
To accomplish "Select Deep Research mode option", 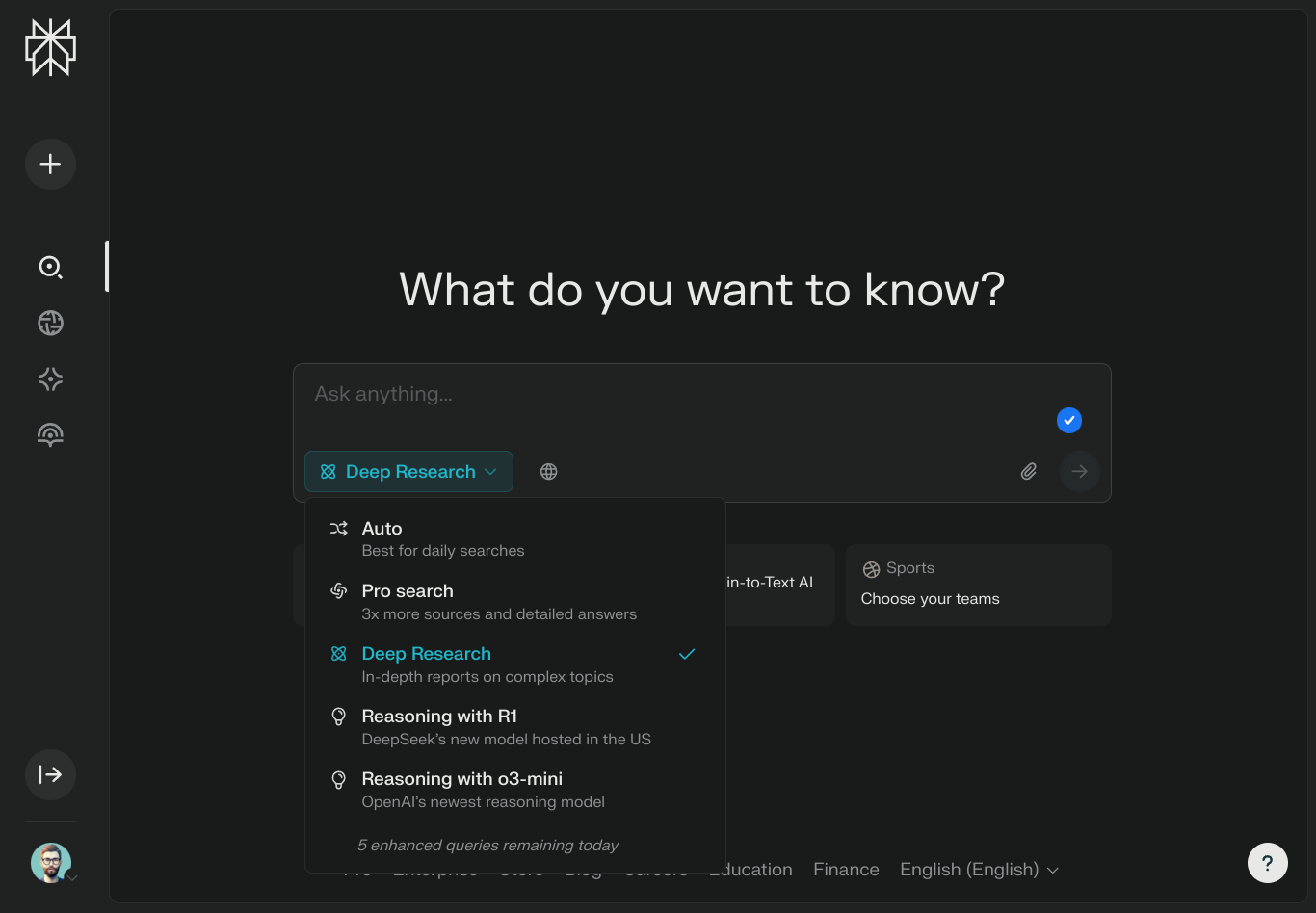I will 514,664.
